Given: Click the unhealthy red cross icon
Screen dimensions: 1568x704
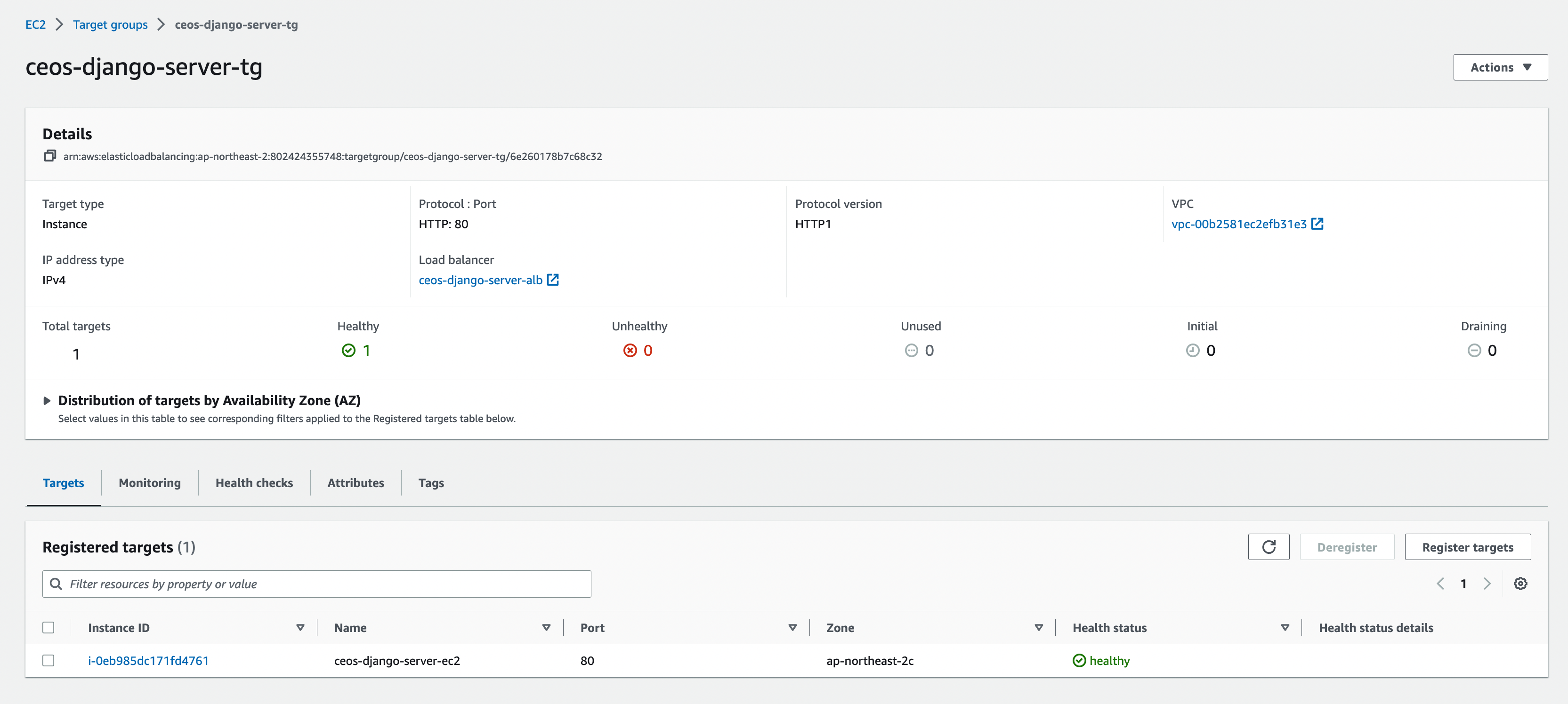Looking at the screenshot, I should coord(630,351).
